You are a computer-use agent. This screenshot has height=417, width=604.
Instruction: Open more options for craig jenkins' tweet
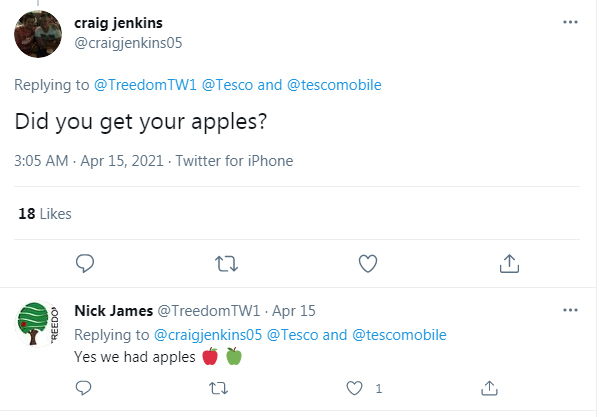click(x=570, y=22)
